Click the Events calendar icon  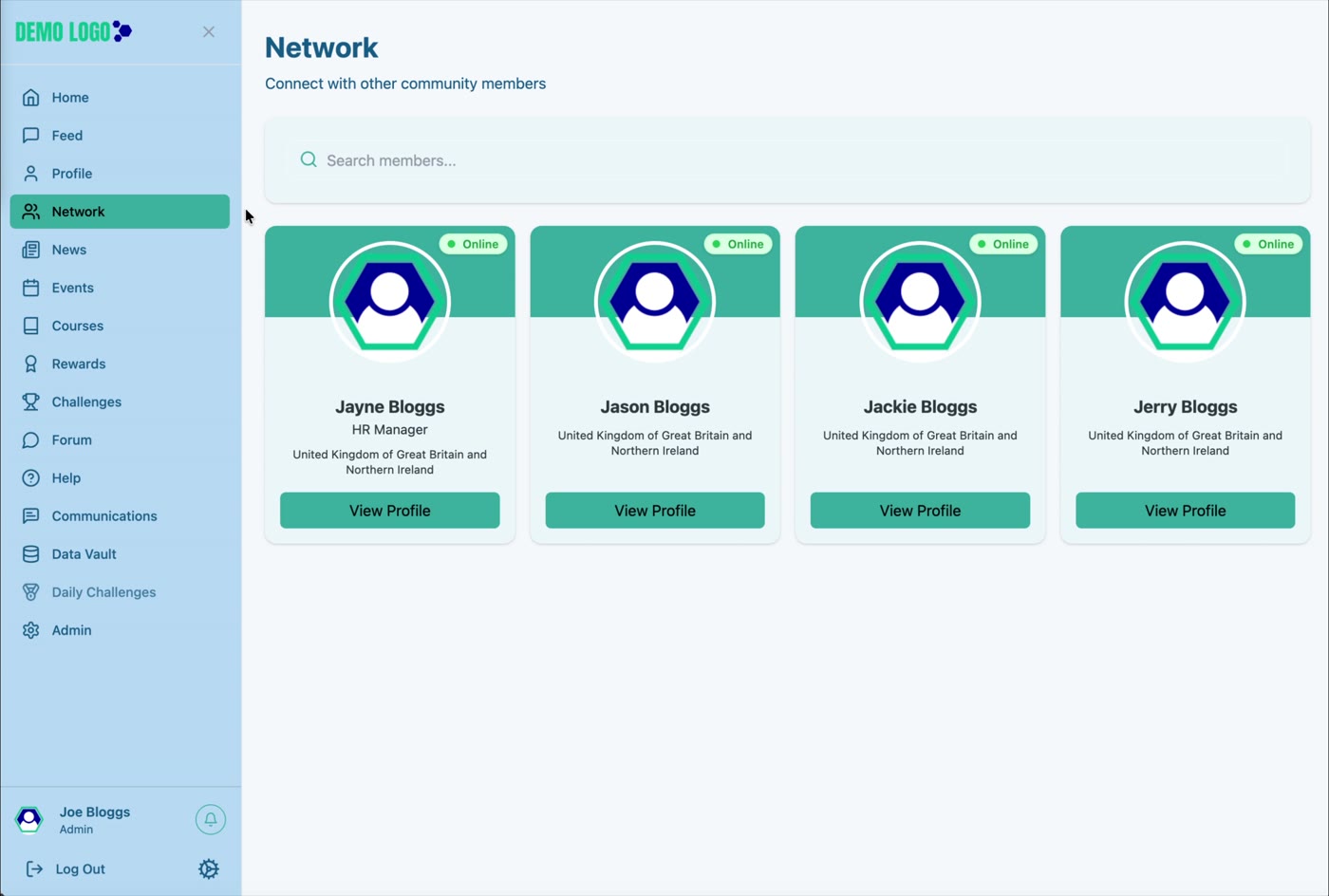pos(31,288)
